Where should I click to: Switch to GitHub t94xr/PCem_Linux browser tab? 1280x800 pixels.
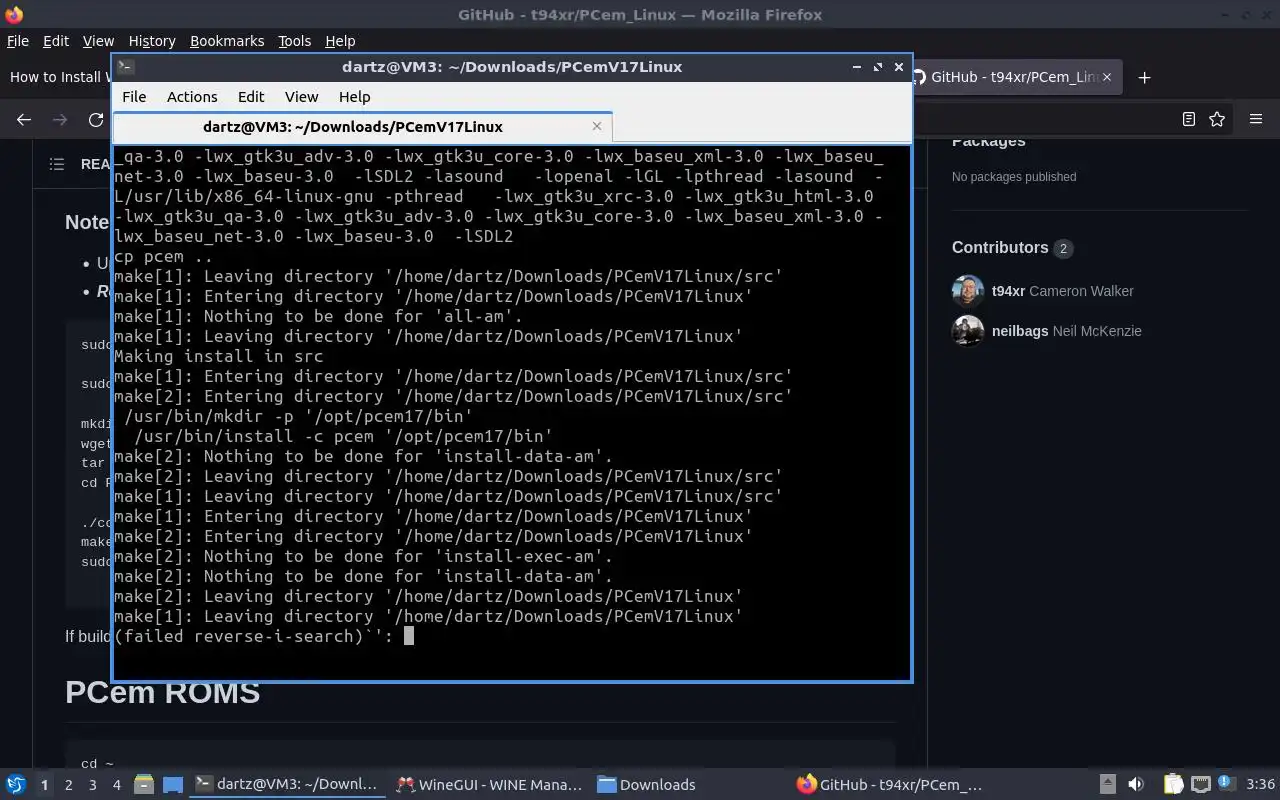point(1015,77)
